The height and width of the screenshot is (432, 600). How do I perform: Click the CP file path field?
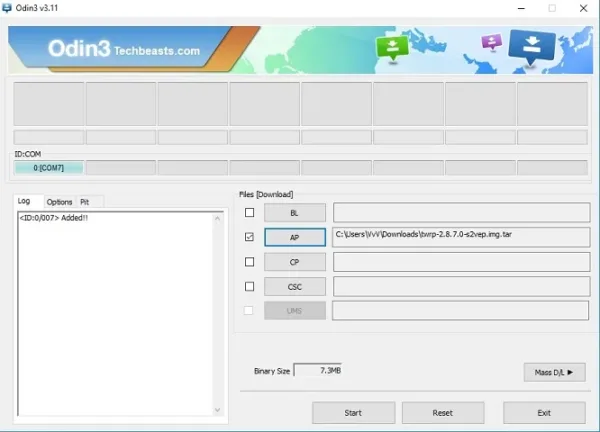(461, 262)
